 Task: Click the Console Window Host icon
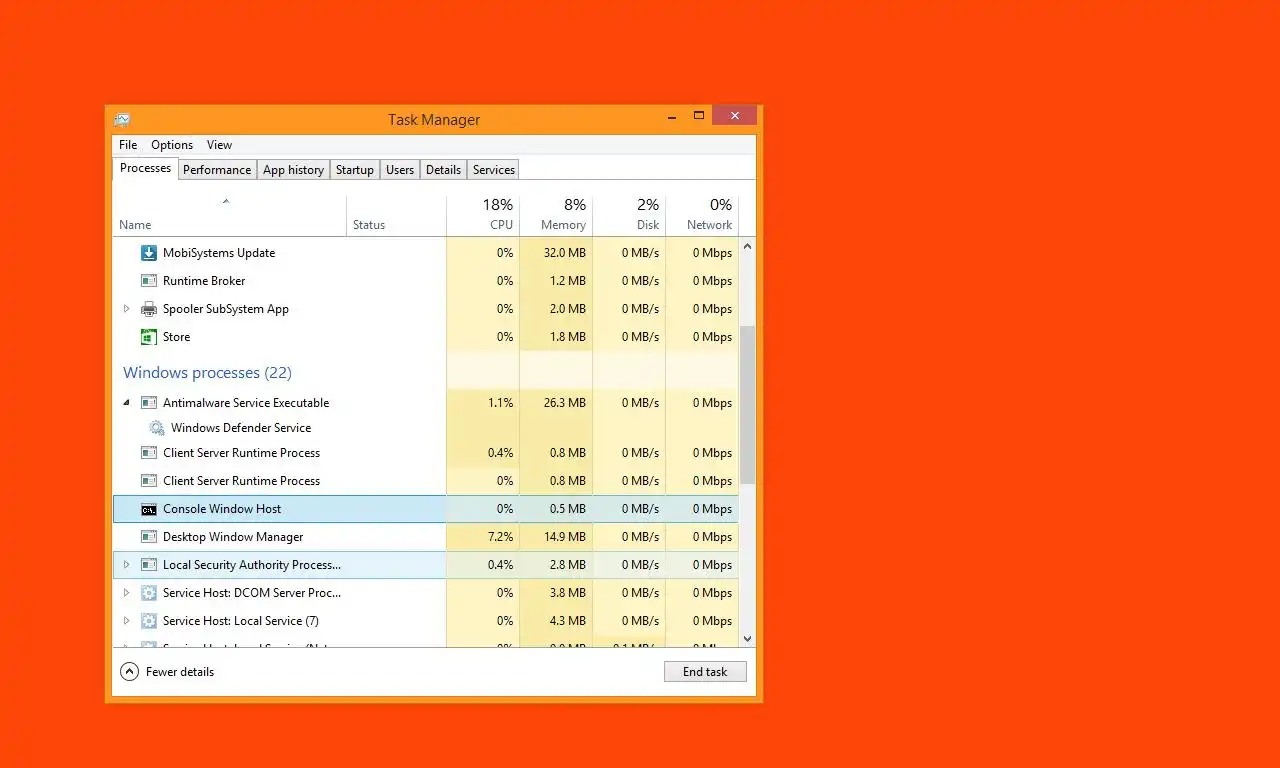[149, 509]
